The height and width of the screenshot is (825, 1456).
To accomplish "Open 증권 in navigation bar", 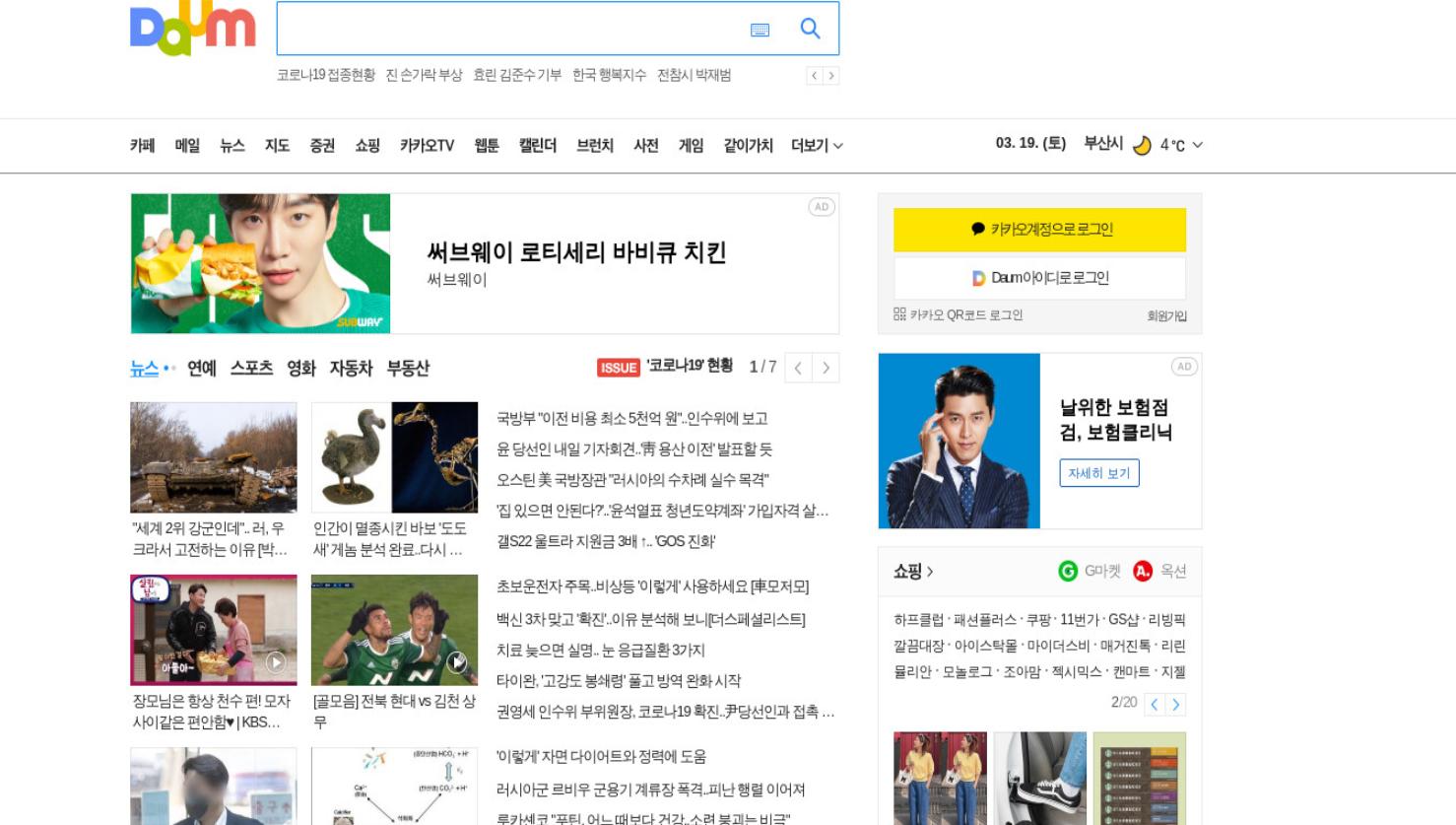I will 322,146.
